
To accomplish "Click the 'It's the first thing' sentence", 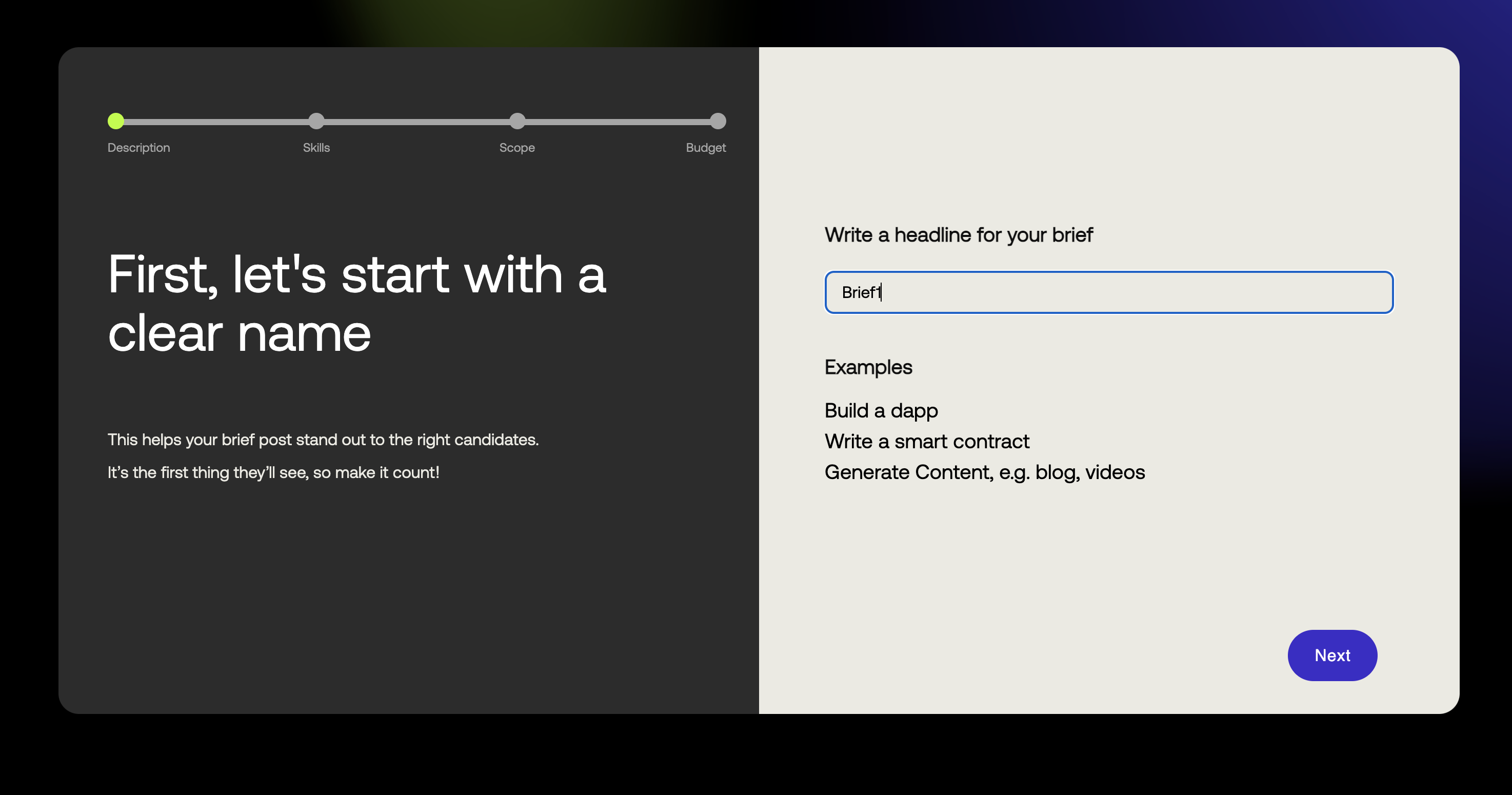I will 273,473.
